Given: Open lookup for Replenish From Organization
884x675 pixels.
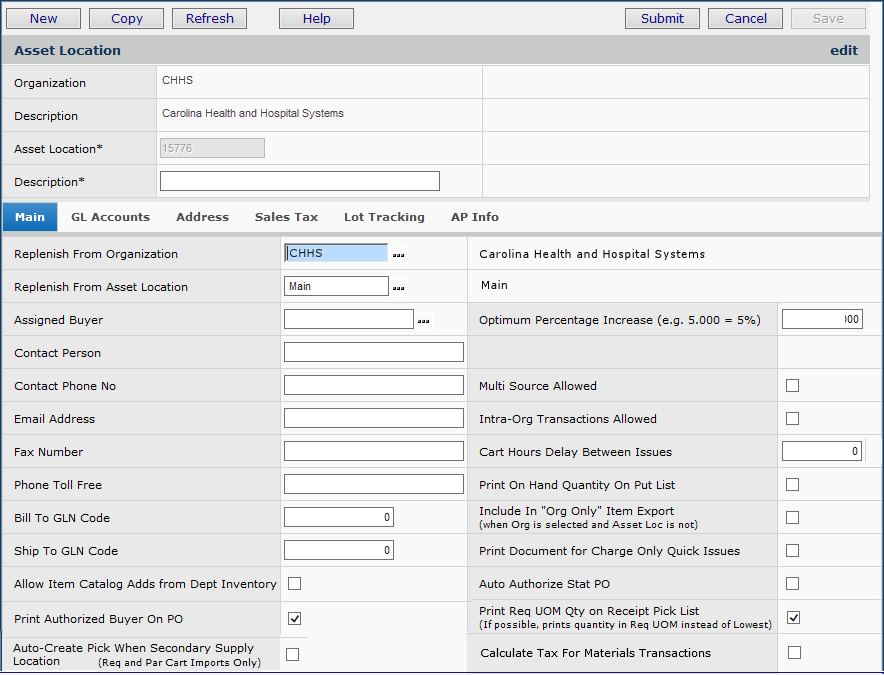Looking at the screenshot, I should click(x=399, y=255).
